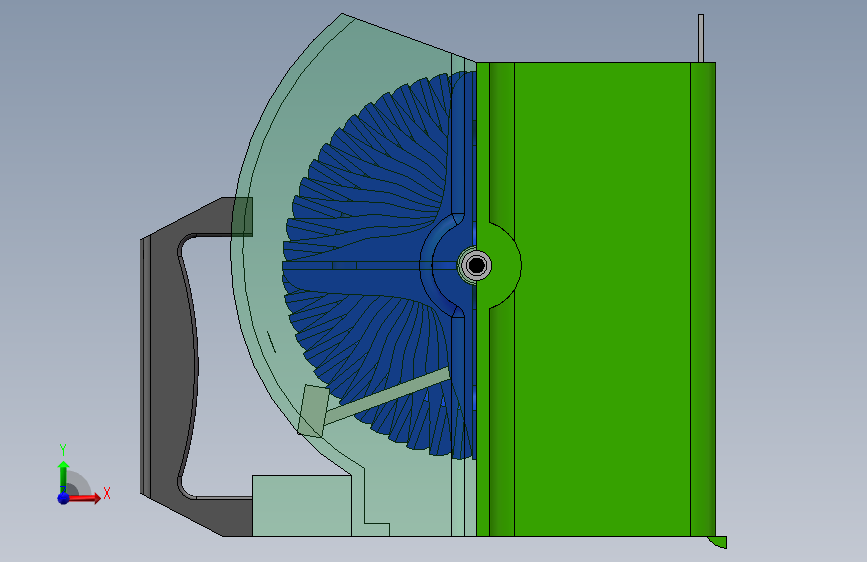This screenshot has height=562, width=867.
Task: Select the large green housing face
Action: point(602,299)
